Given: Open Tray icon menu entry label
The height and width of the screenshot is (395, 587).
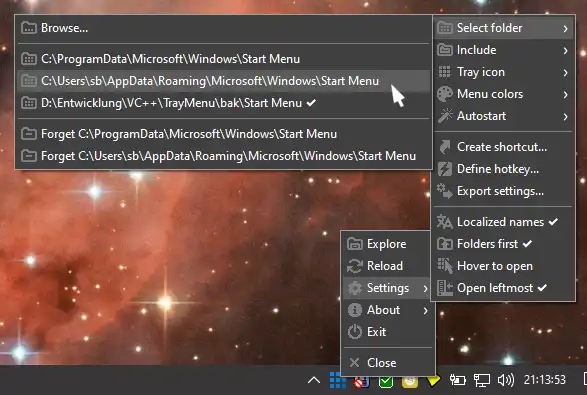Looking at the screenshot, I should pos(481,72).
